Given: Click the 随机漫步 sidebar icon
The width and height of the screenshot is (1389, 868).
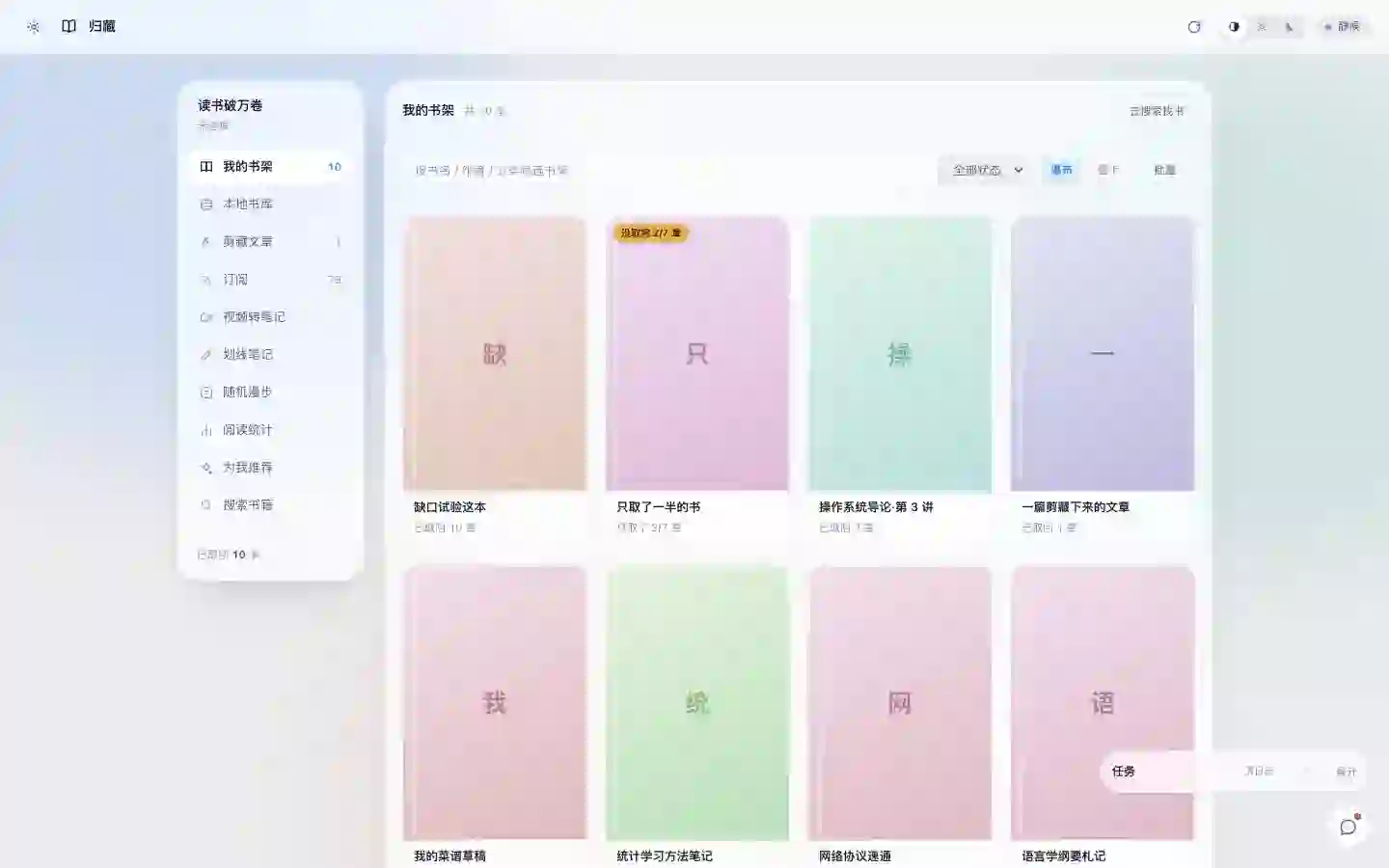Looking at the screenshot, I should (x=205, y=393).
